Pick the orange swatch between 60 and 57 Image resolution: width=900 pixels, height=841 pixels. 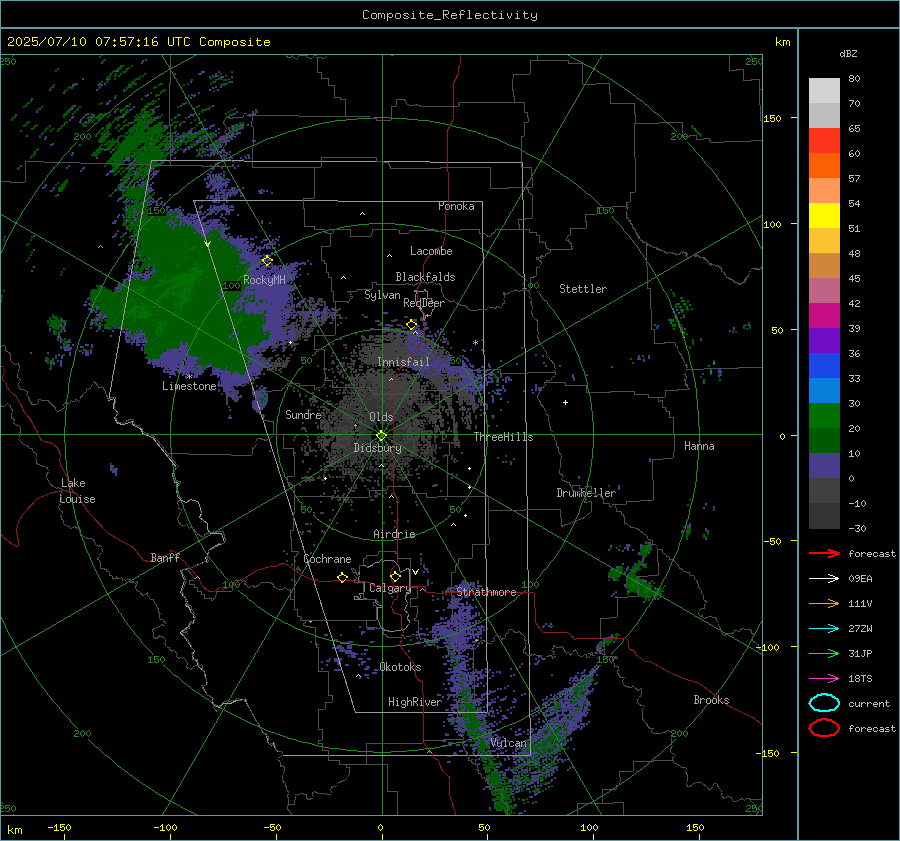824,166
